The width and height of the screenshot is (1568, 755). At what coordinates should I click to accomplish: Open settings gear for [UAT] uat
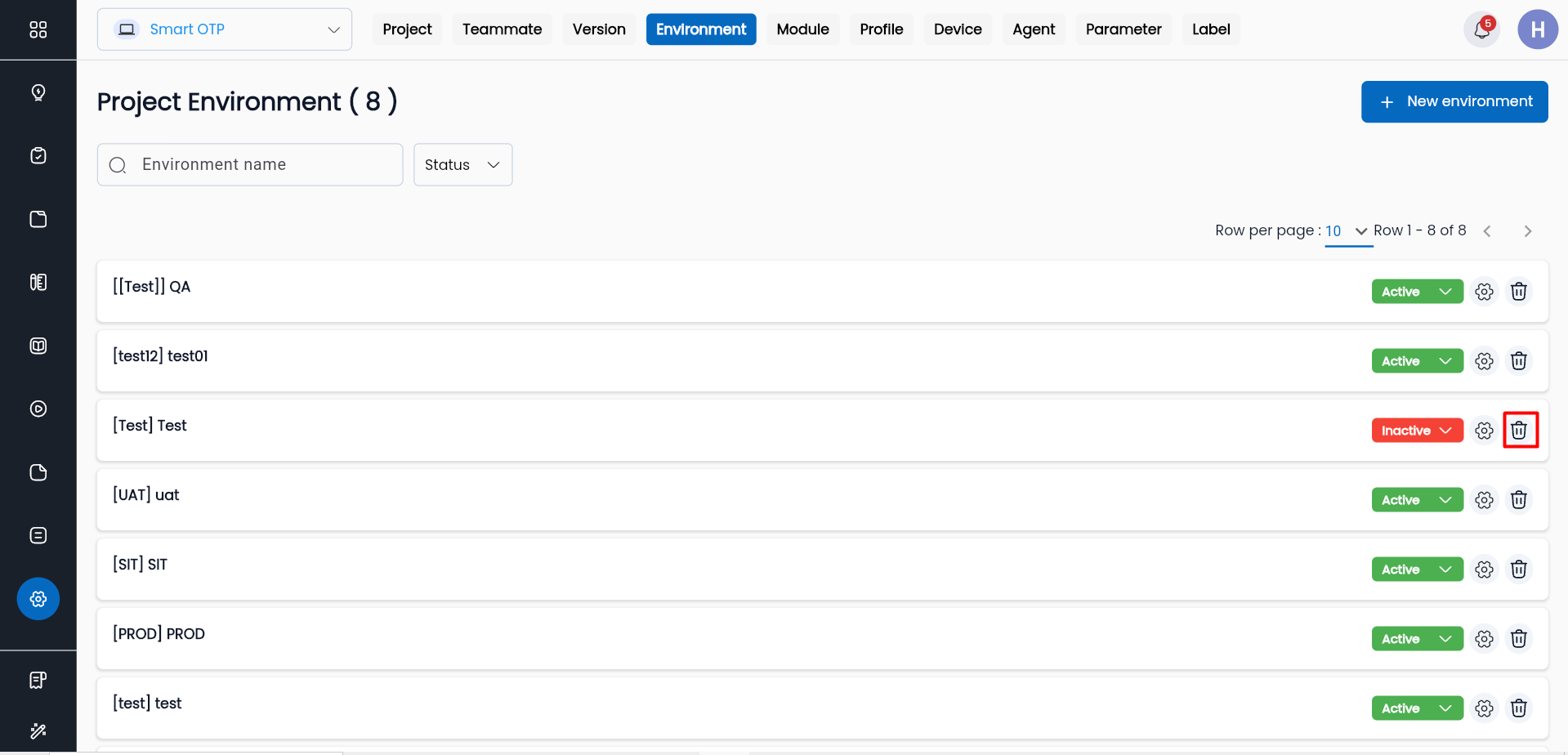[x=1484, y=500]
